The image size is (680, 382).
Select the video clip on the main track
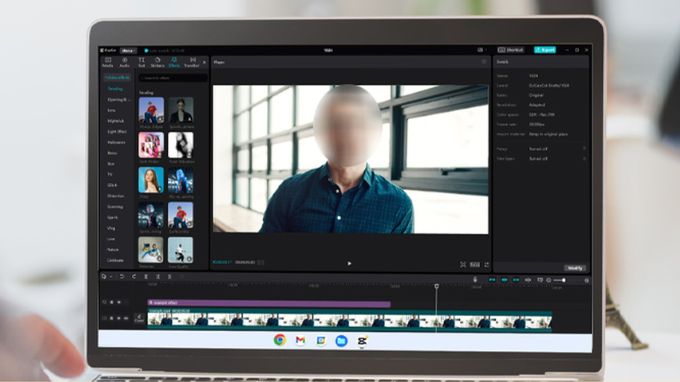[350, 320]
